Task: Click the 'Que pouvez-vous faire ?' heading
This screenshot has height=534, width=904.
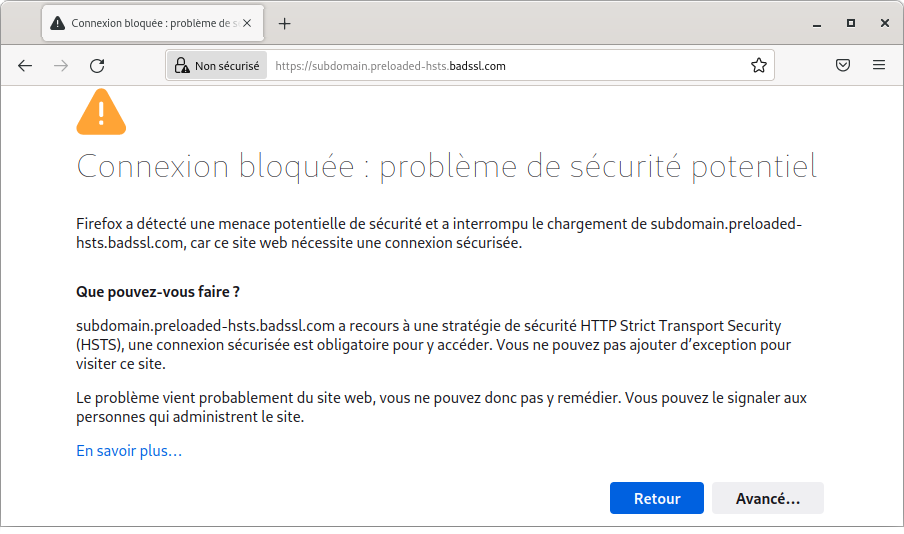Action: (x=158, y=292)
